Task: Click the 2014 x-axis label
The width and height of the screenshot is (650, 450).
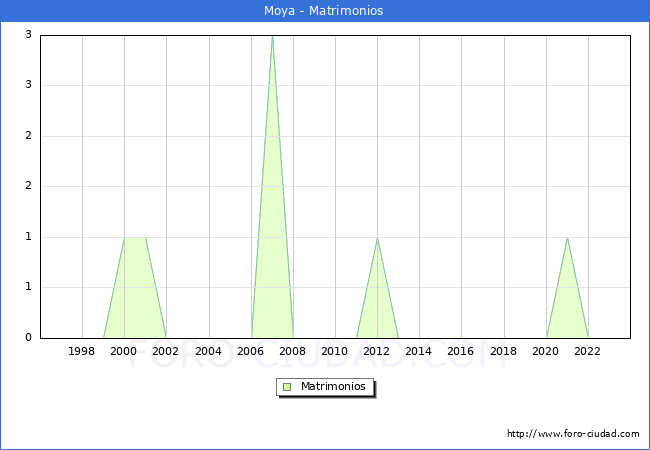Action: click(x=419, y=351)
